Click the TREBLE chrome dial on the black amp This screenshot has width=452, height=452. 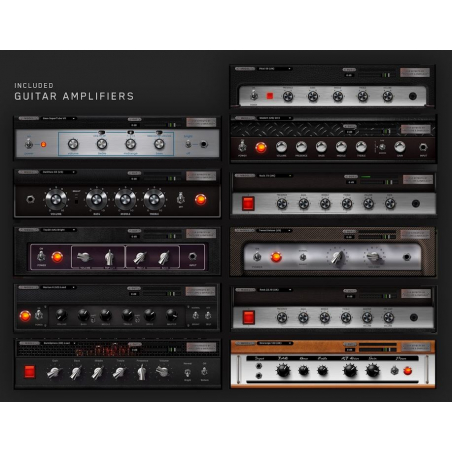pyautogui.click(x=154, y=199)
